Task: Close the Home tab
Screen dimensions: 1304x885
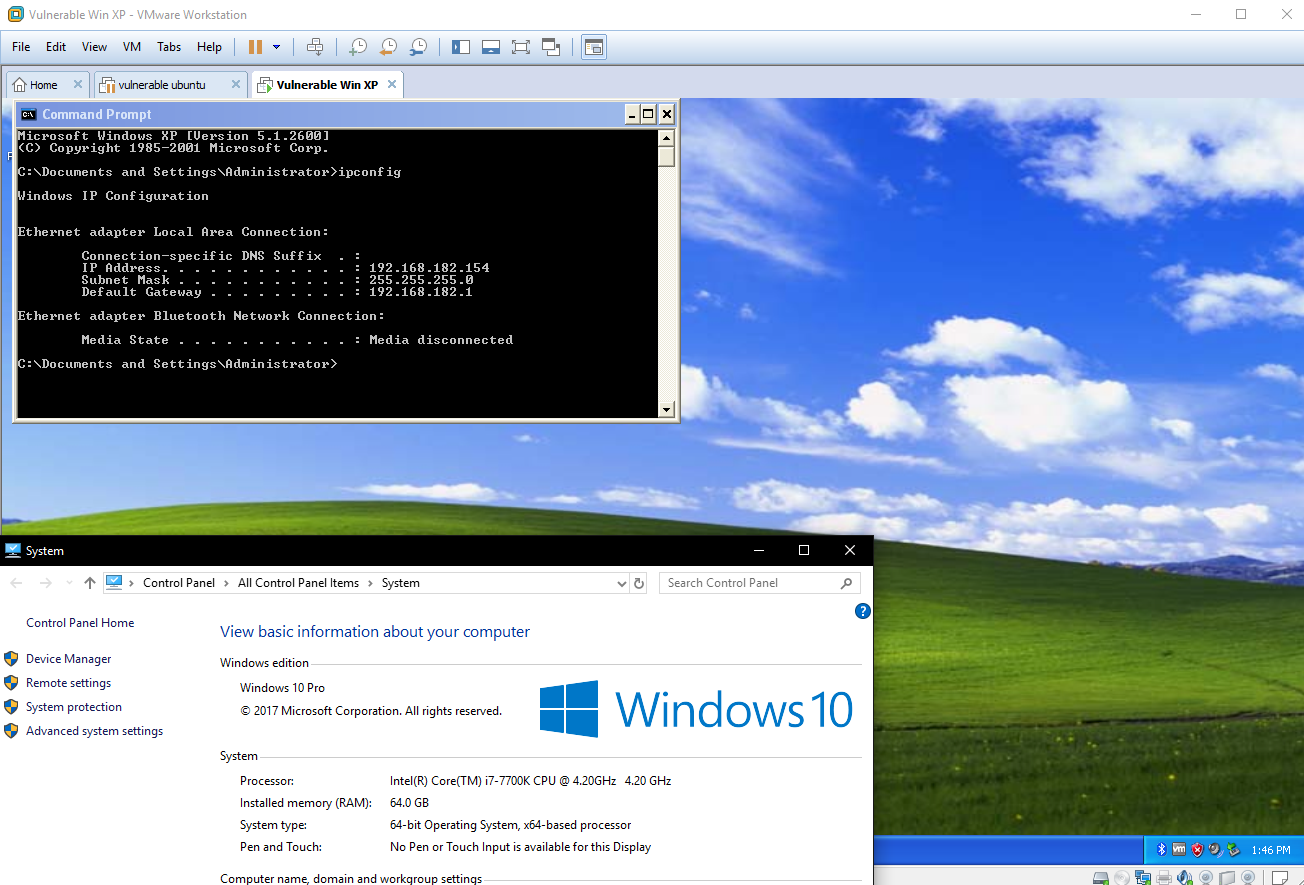Action: [78, 85]
